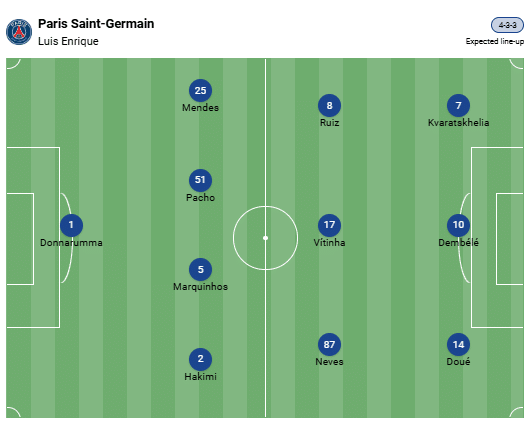
Task: Select Pacho's number 51 player badge
Action: point(200,180)
